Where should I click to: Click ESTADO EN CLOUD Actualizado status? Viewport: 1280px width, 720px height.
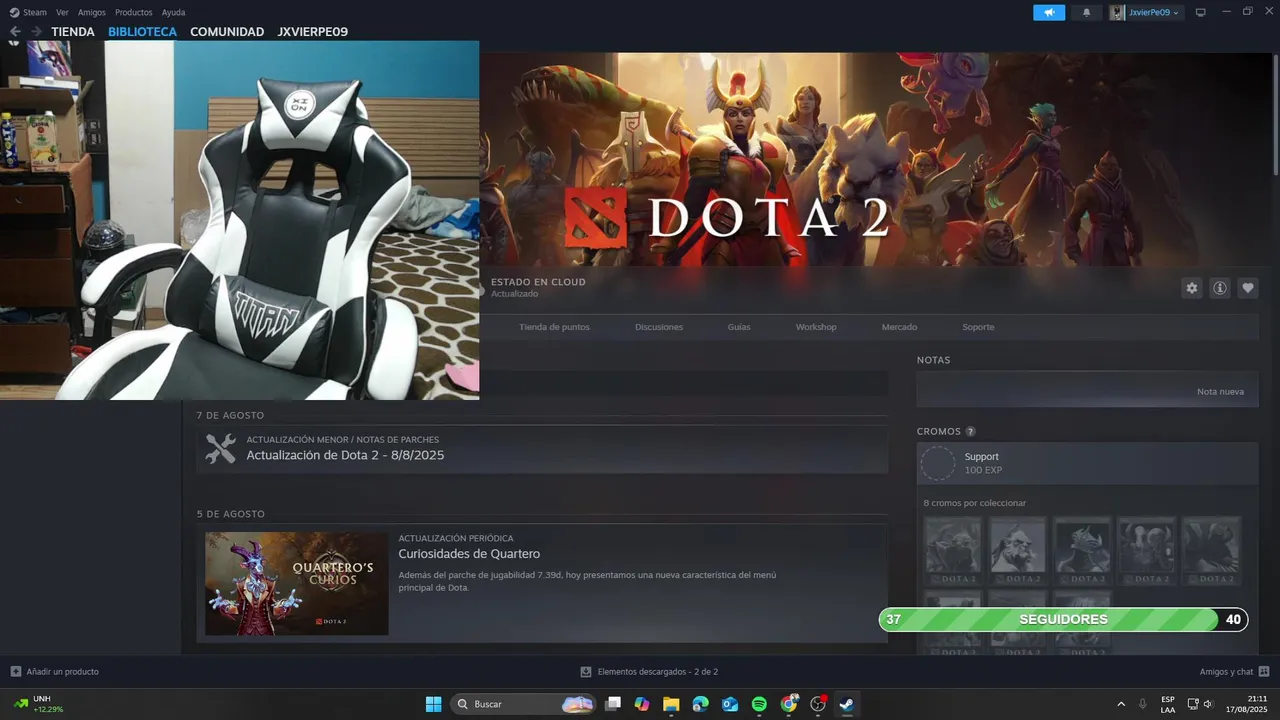(538, 288)
